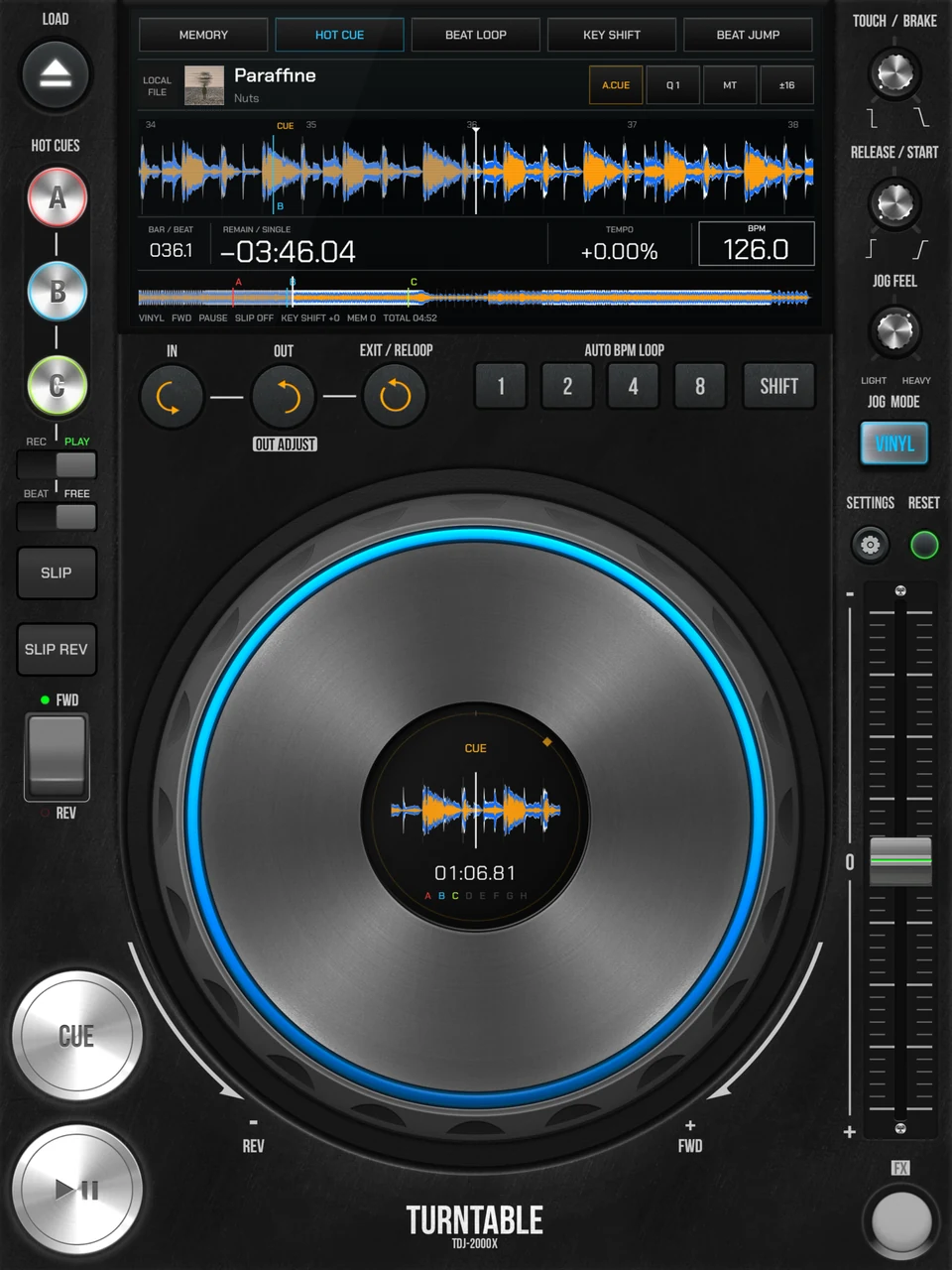Tap the remaining time -03:46.04 readout
This screenshot has height=1270, width=952.
(x=288, y=252)
